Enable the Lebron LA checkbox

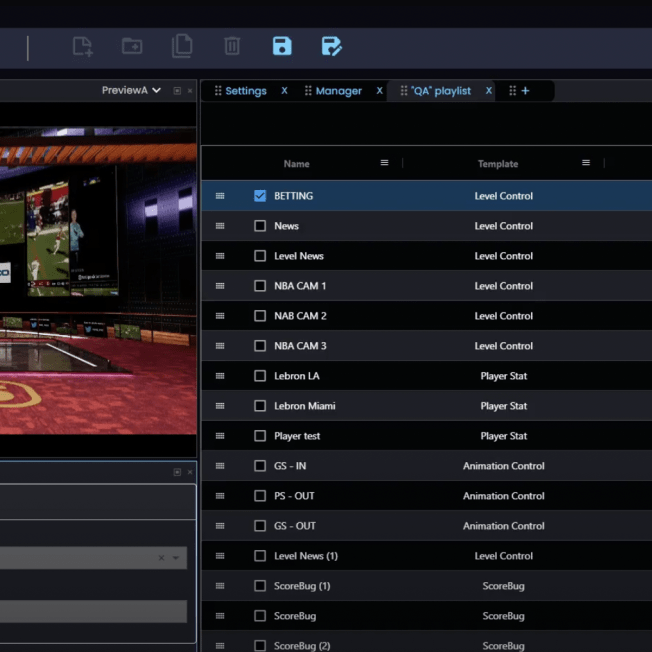[260, 376]
